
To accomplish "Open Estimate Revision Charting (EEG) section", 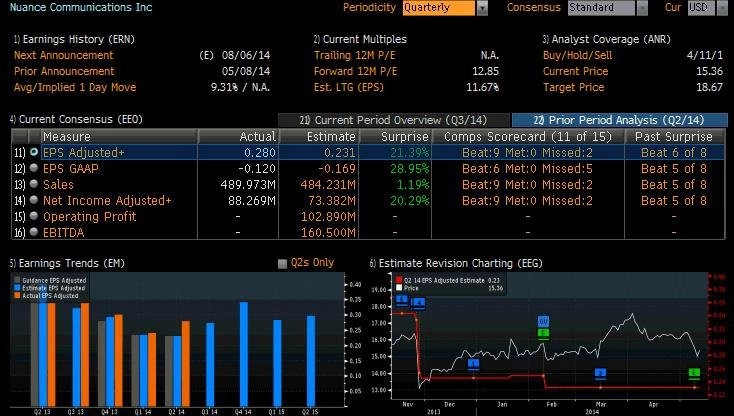I will 456,263.
